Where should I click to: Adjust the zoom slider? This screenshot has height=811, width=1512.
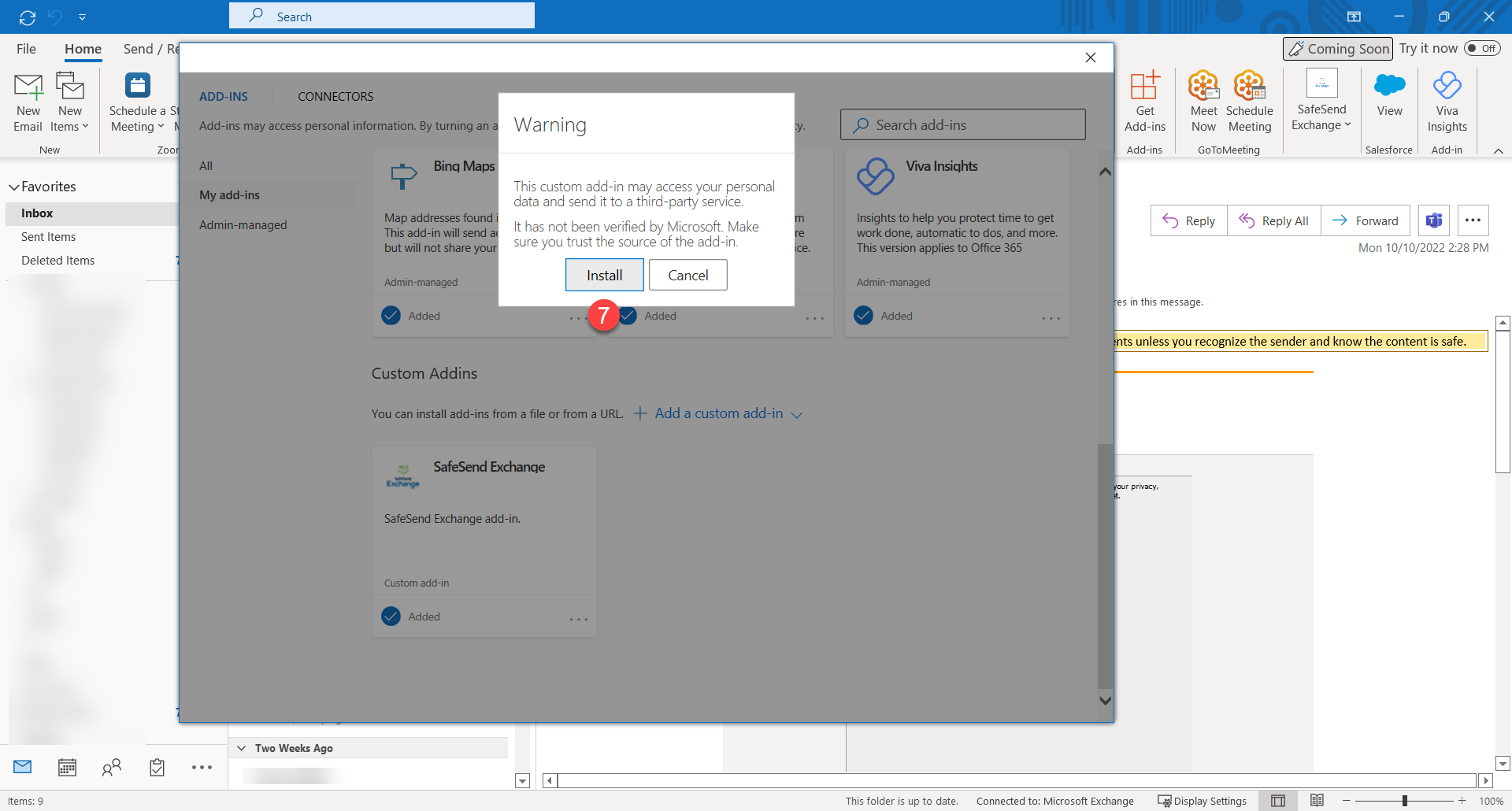1406,800
